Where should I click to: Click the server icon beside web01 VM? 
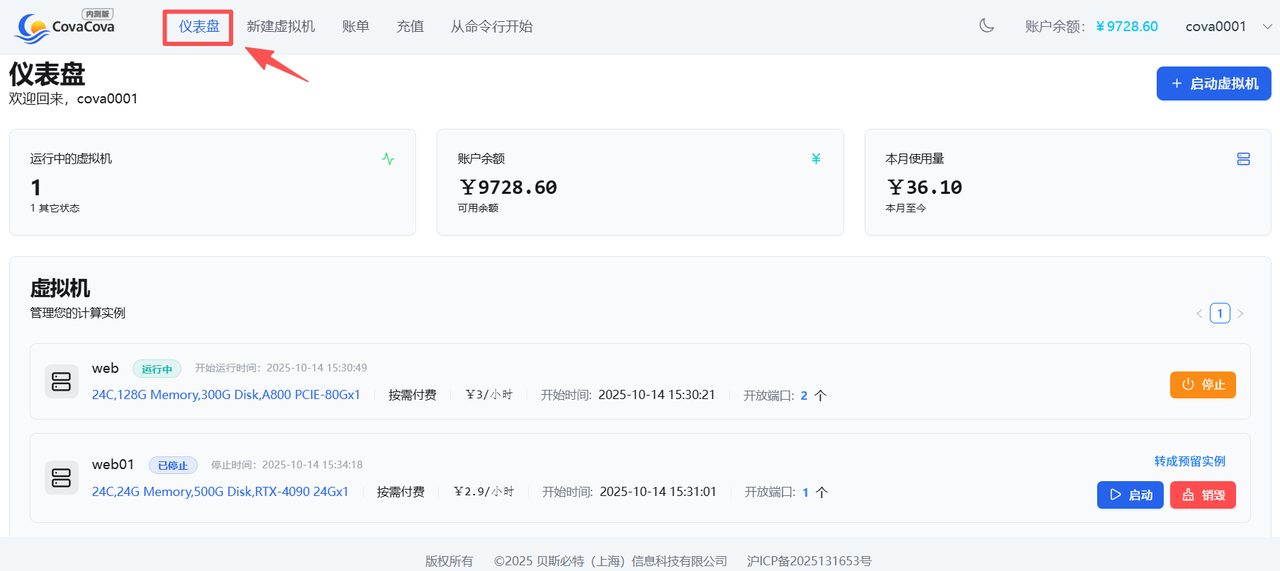point(62,477)
